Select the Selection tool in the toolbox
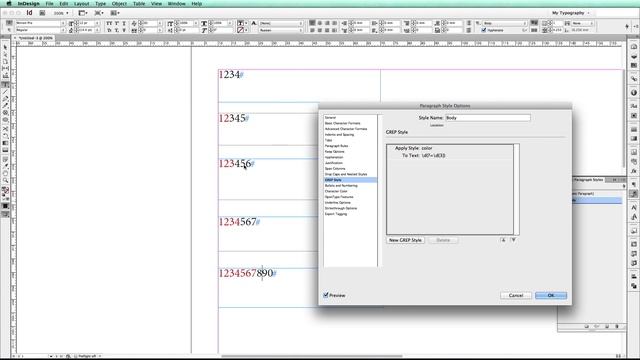 tap(5, 48)
